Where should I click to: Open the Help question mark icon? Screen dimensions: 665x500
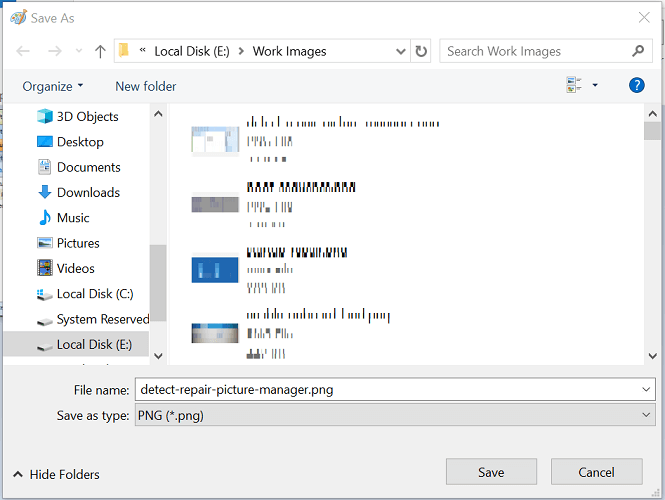637,85
